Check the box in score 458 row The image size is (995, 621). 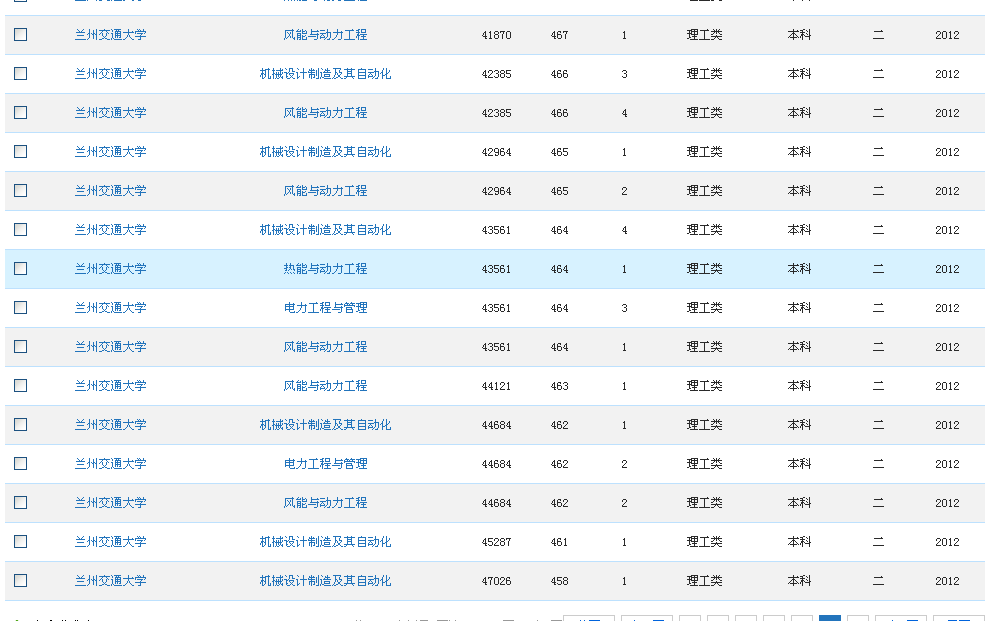coord(20,580)
